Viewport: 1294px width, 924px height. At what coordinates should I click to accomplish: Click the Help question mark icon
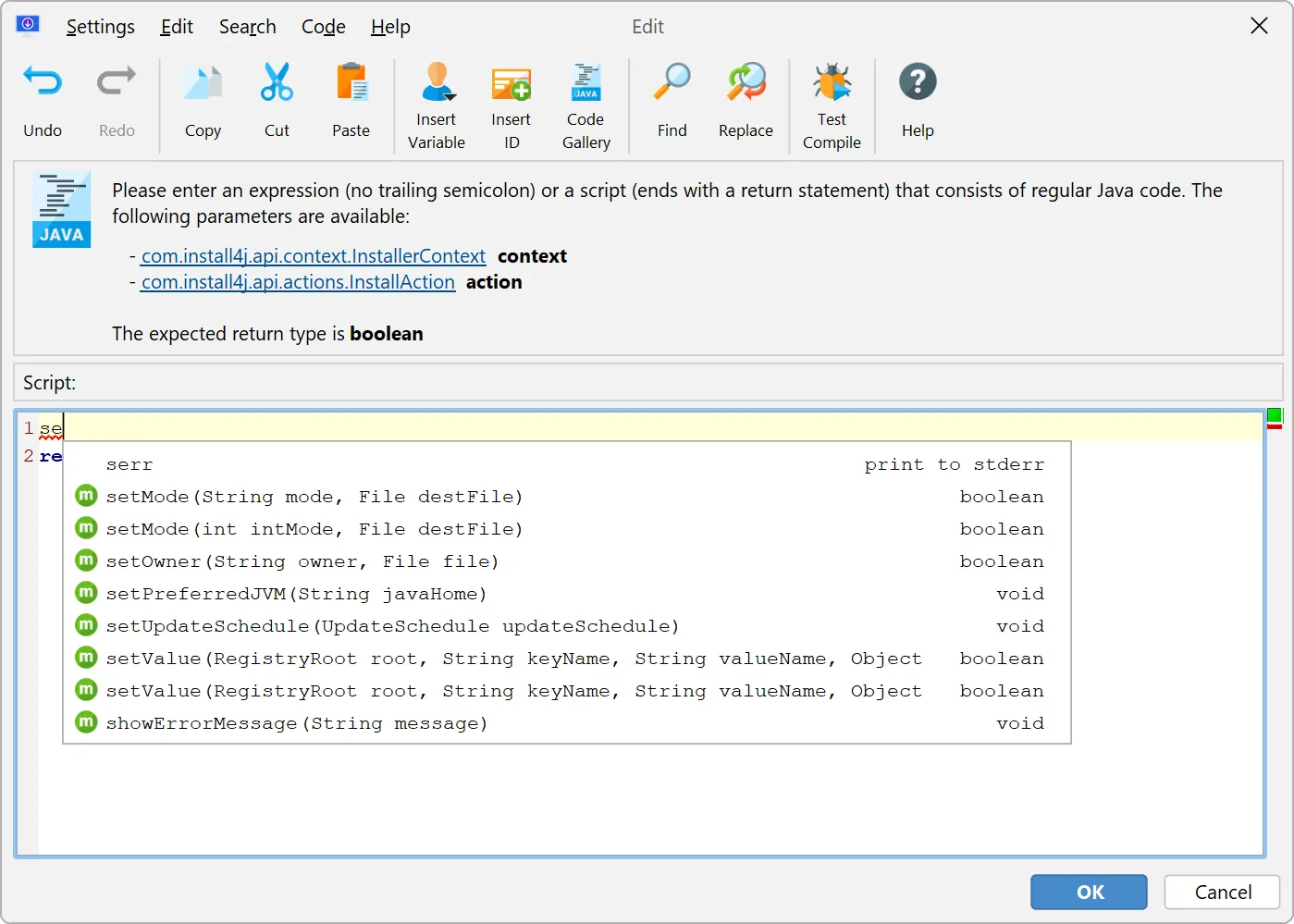click(x=918, y=82)
